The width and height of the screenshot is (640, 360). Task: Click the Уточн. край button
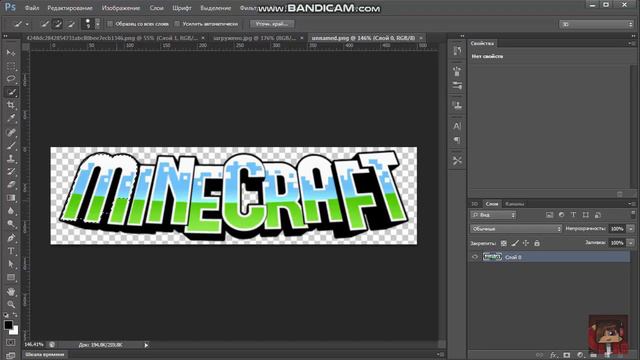(x=272, y=24)
